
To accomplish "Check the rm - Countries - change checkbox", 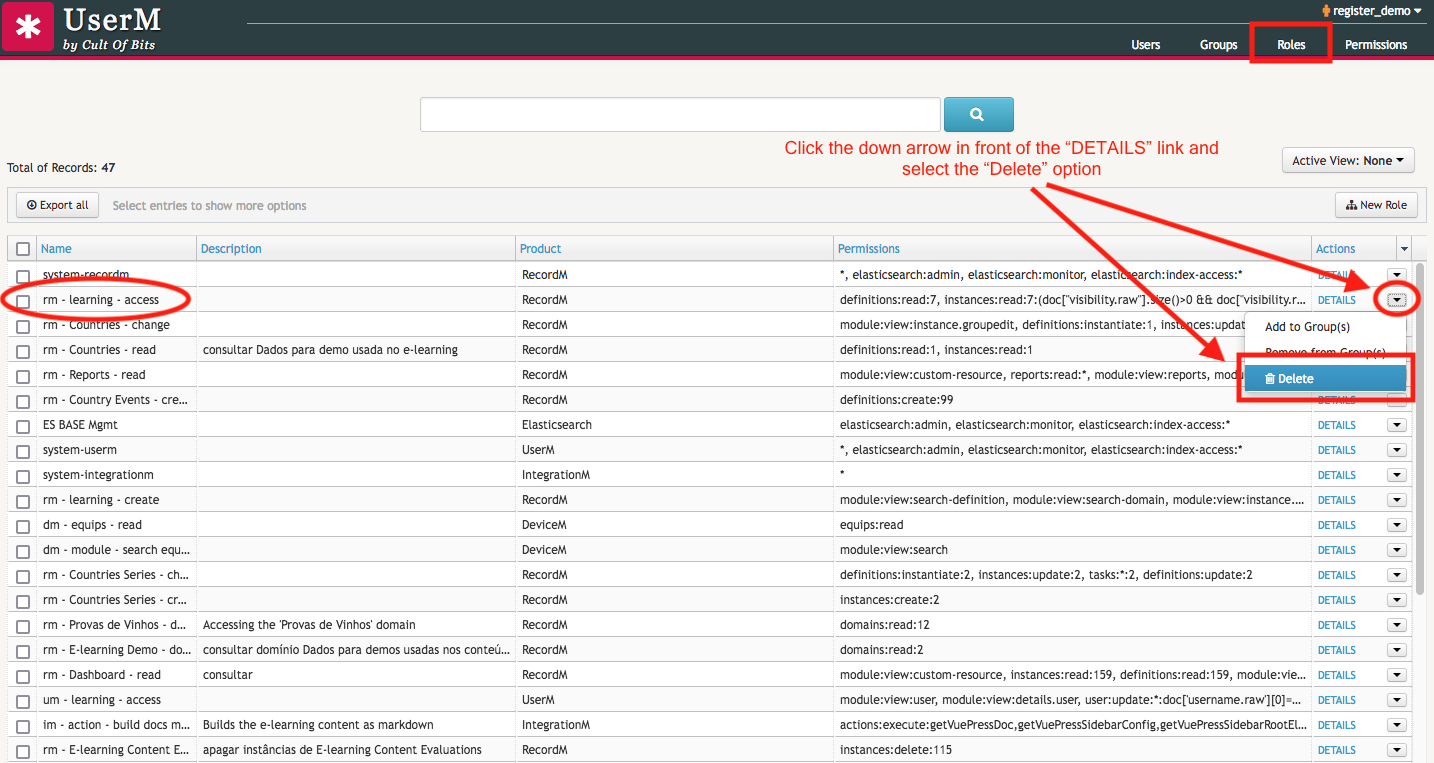I will pyautogui.click(x=23, y=326).
